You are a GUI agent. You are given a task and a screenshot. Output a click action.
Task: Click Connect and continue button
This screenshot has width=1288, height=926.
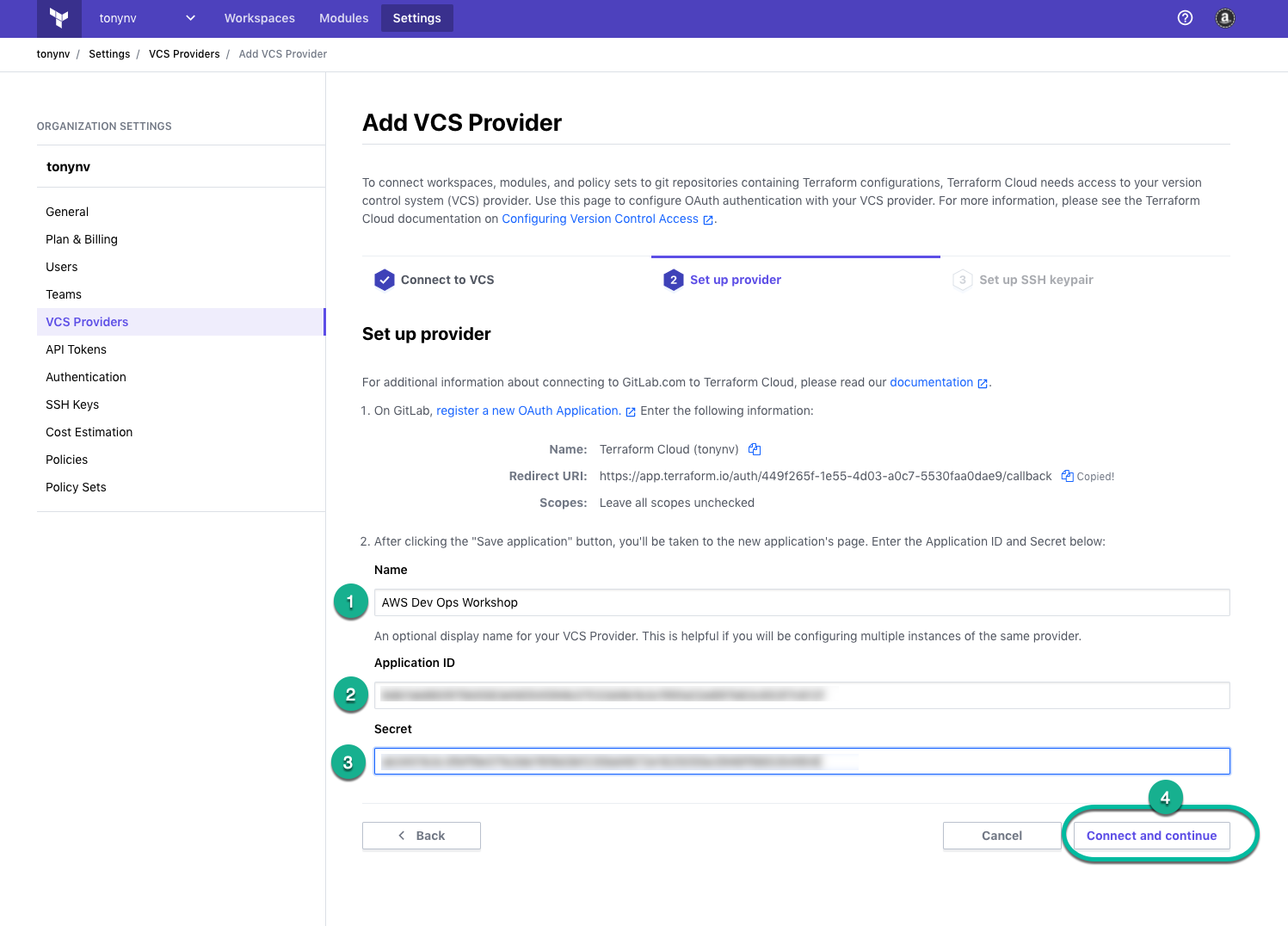coord(1151,836)
